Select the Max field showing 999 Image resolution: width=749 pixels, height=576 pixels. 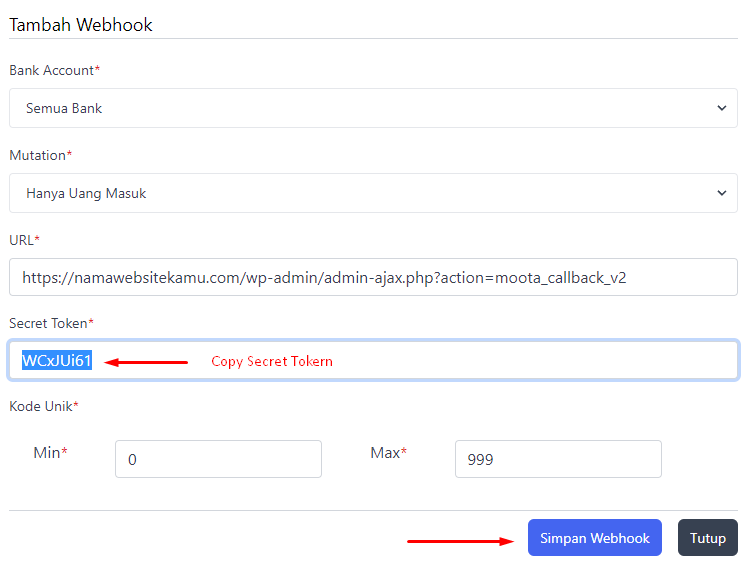[557, 459]
